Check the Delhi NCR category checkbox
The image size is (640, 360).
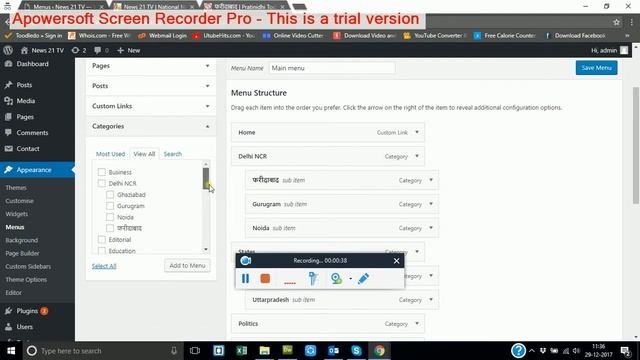pyautogui.click(x=102, y=183)
